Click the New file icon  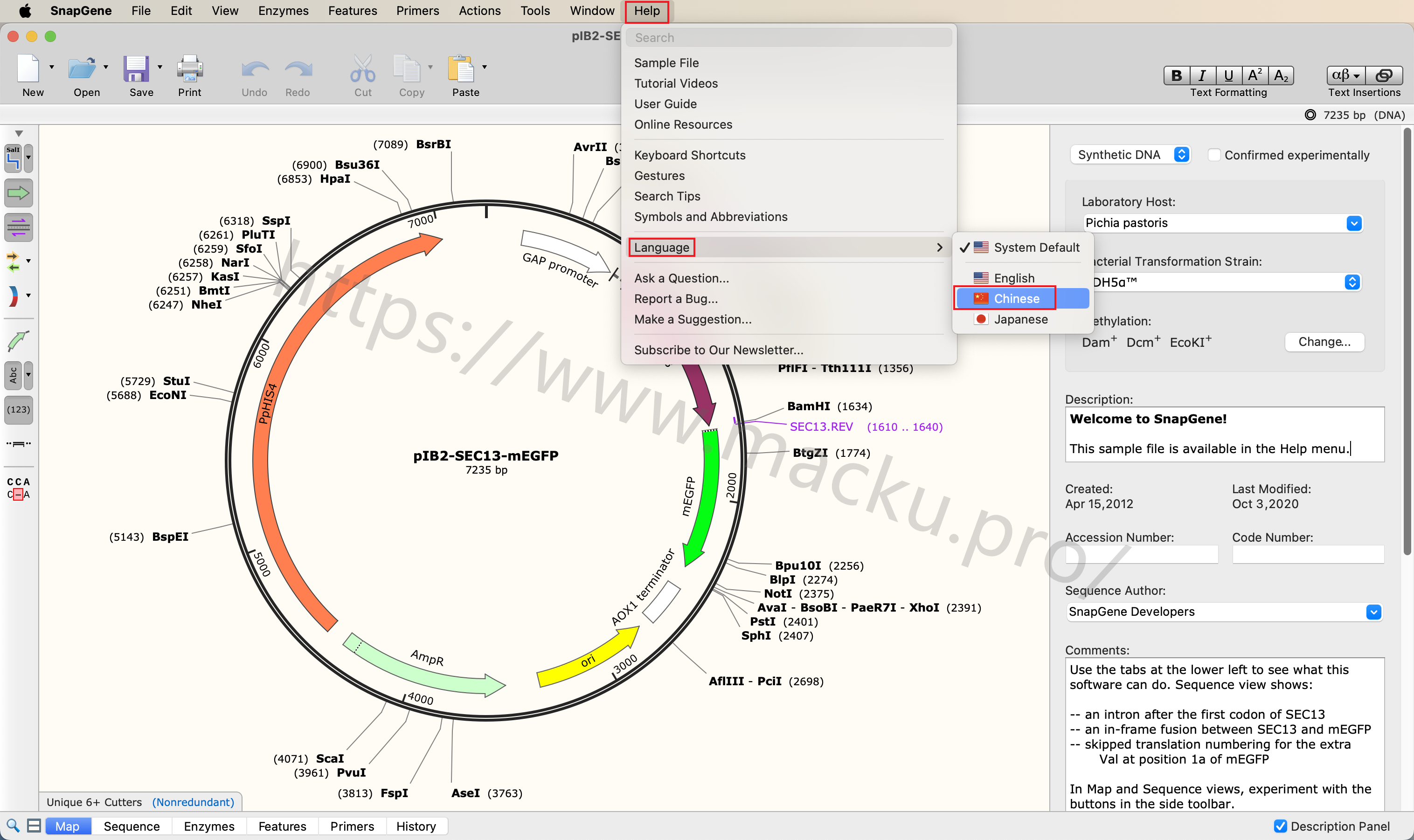[x=28, y=69]
